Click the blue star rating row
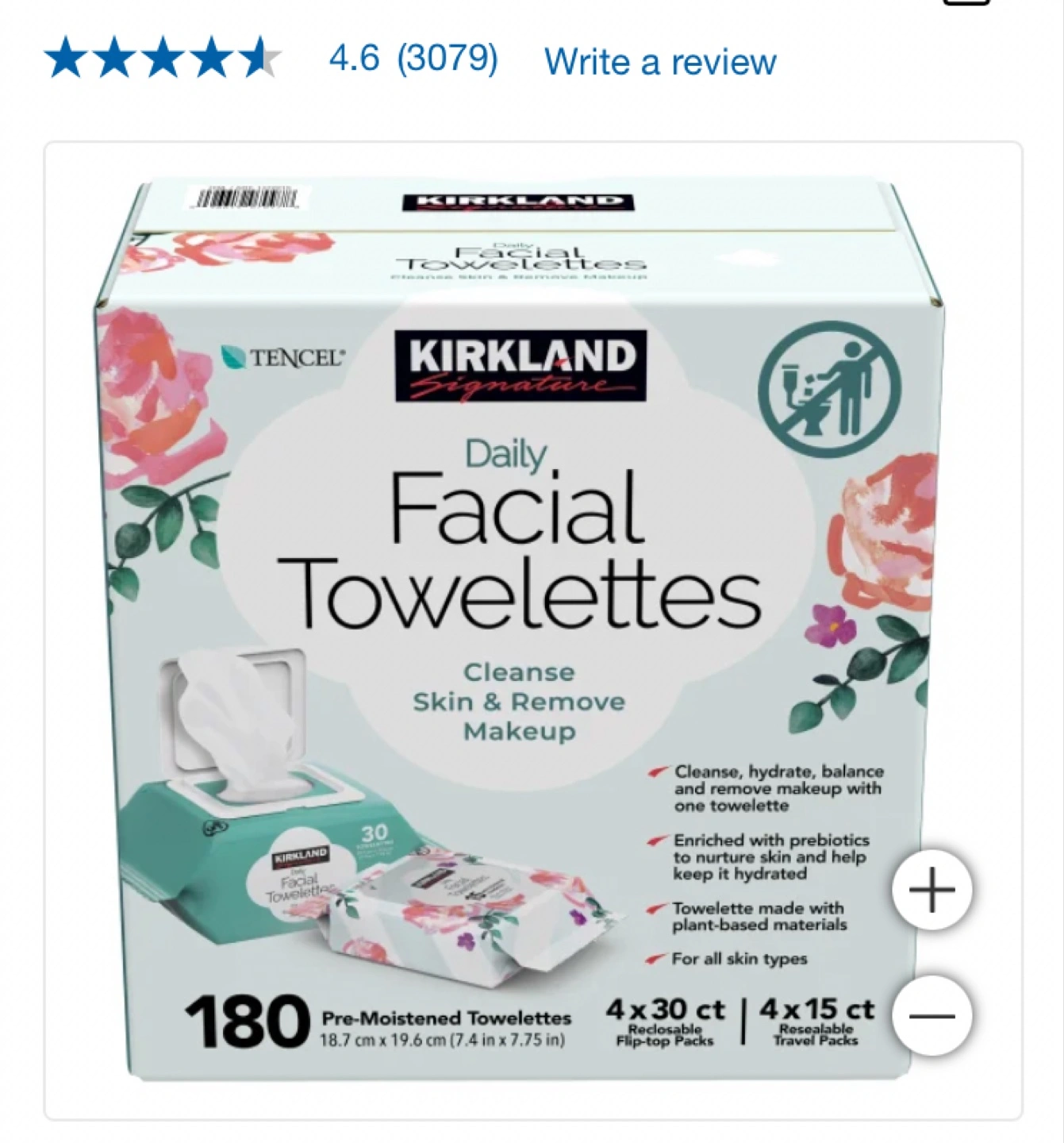The height and width of the screenshot is (1143, 1064). [163, 60]
